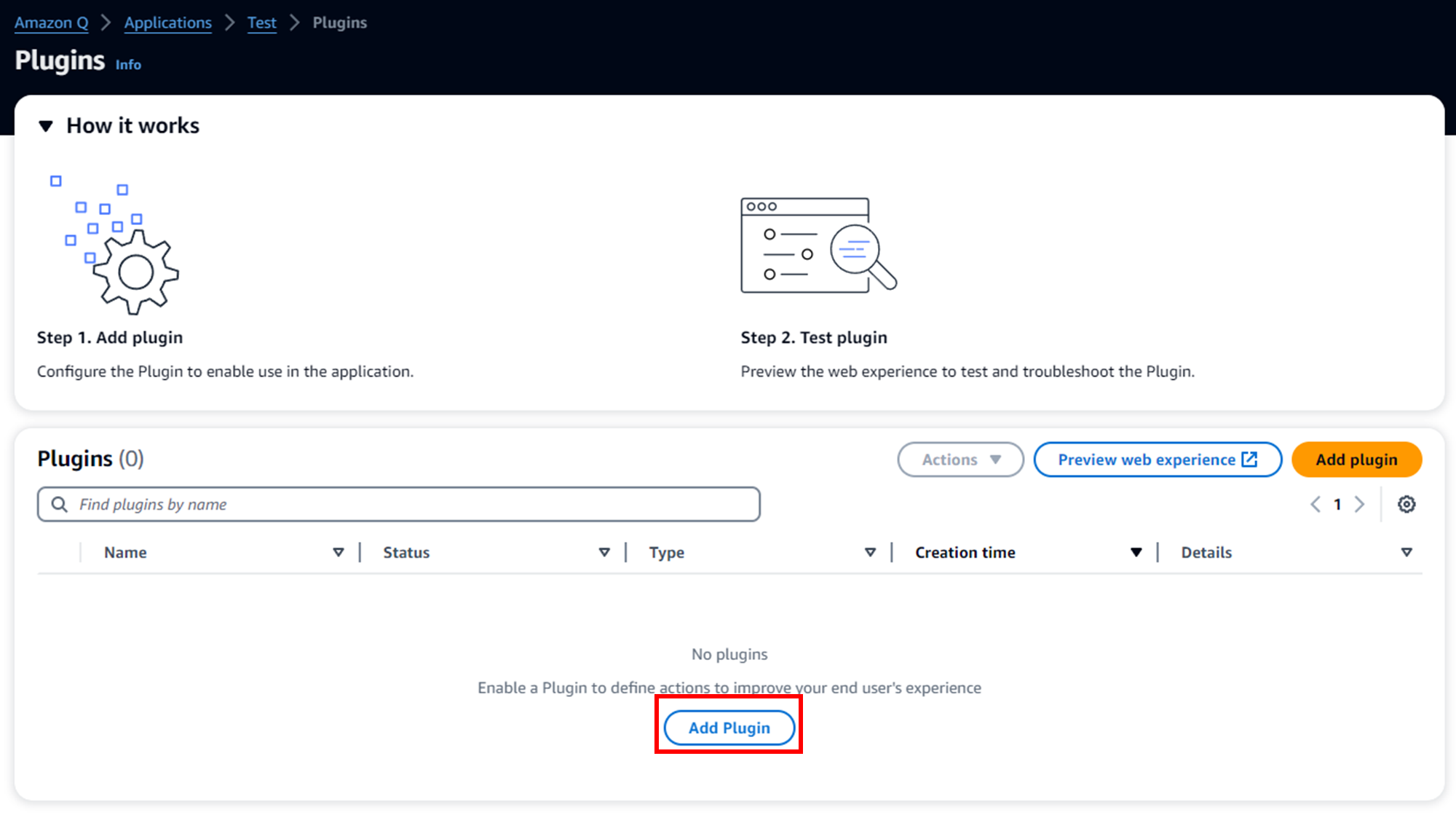
Task: Open the Actions dropdown
Action: coord(960,460)
